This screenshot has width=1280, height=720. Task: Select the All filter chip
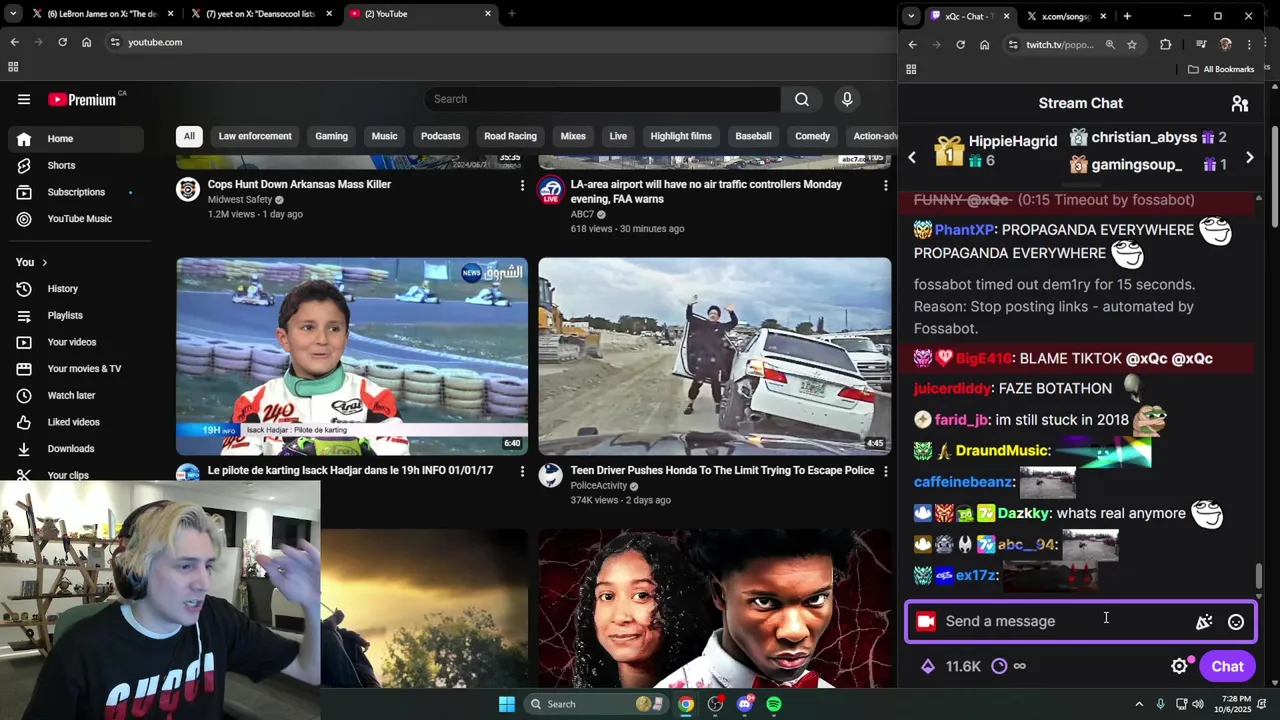click(189, 136)
